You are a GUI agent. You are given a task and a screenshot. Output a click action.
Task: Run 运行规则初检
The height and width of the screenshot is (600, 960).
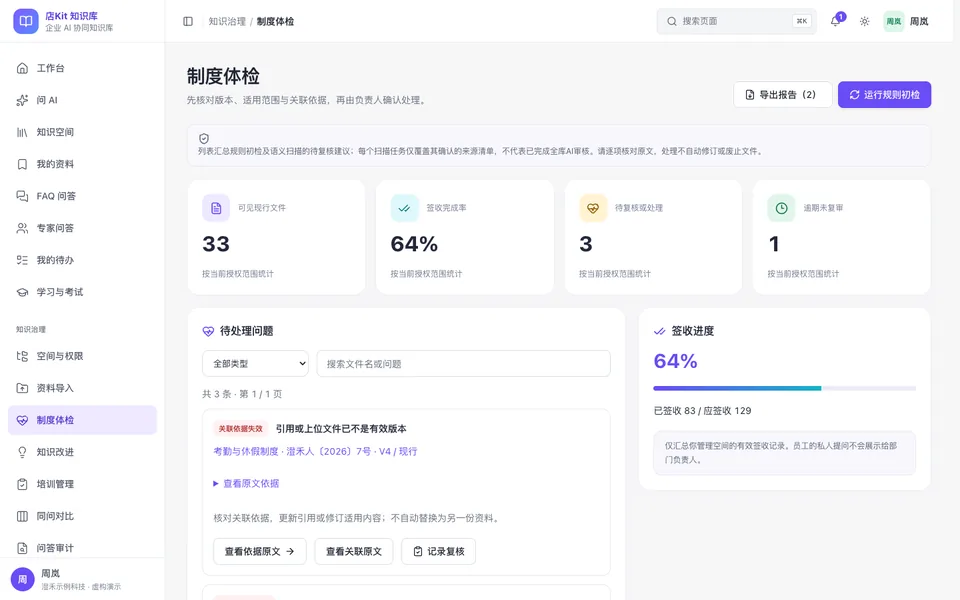click(x=884, y=95)
